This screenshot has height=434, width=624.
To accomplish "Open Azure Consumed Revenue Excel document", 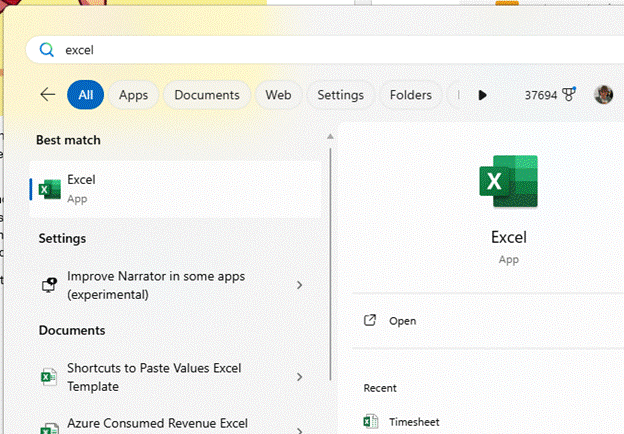I will tap(175, 424).
